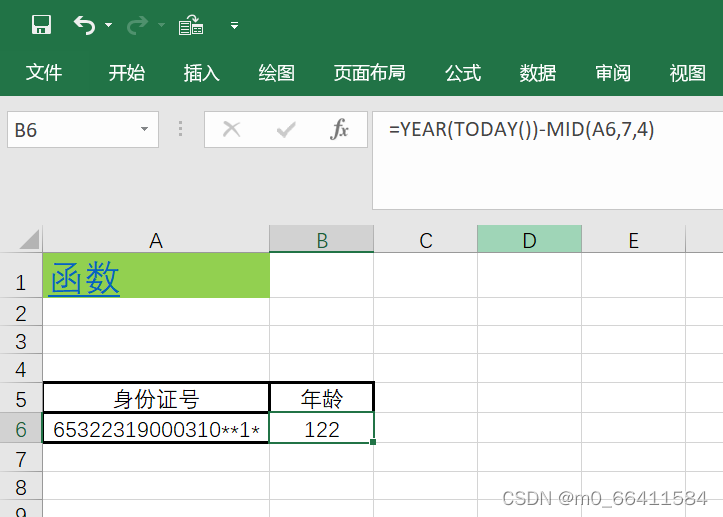Click the form icon next to Redo
This screenshot has height=517, width=723.
(x=191, y=25)
